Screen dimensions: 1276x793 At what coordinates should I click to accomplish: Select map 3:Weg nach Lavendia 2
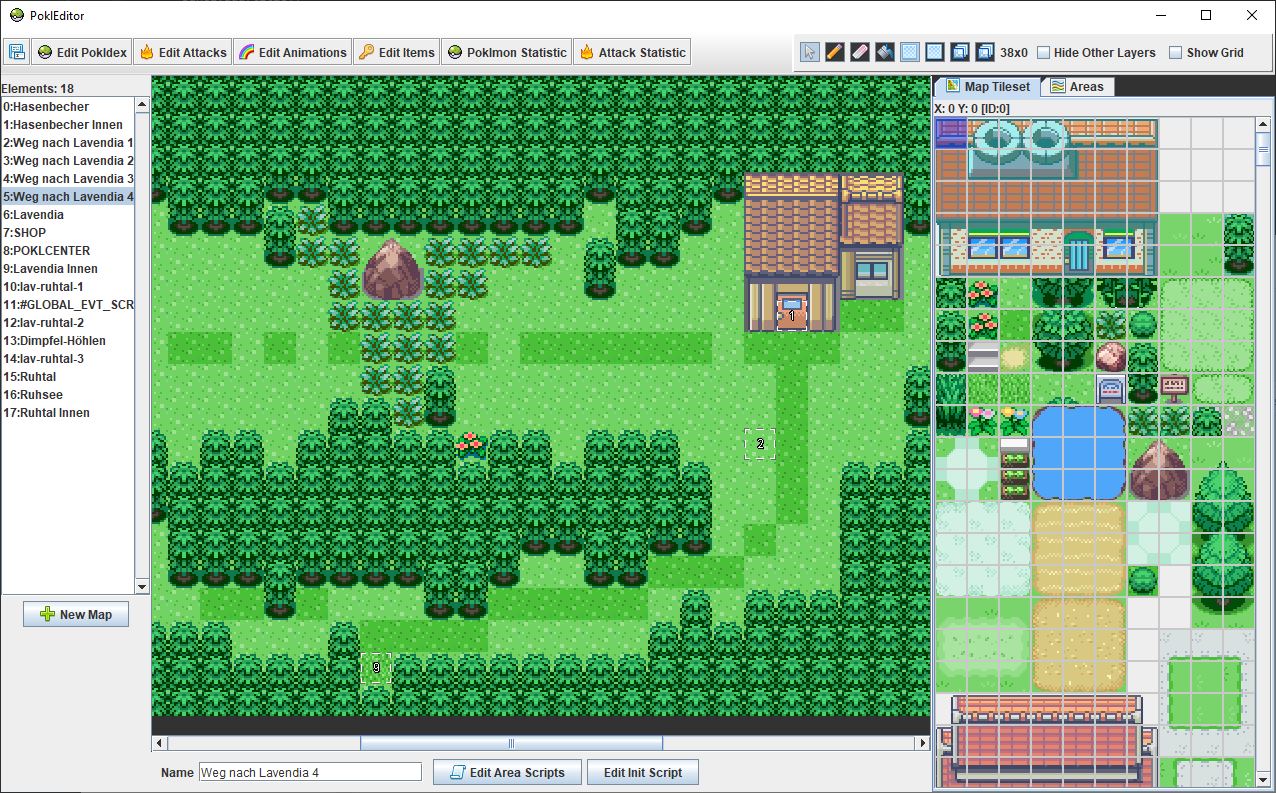tap(68, 160)
